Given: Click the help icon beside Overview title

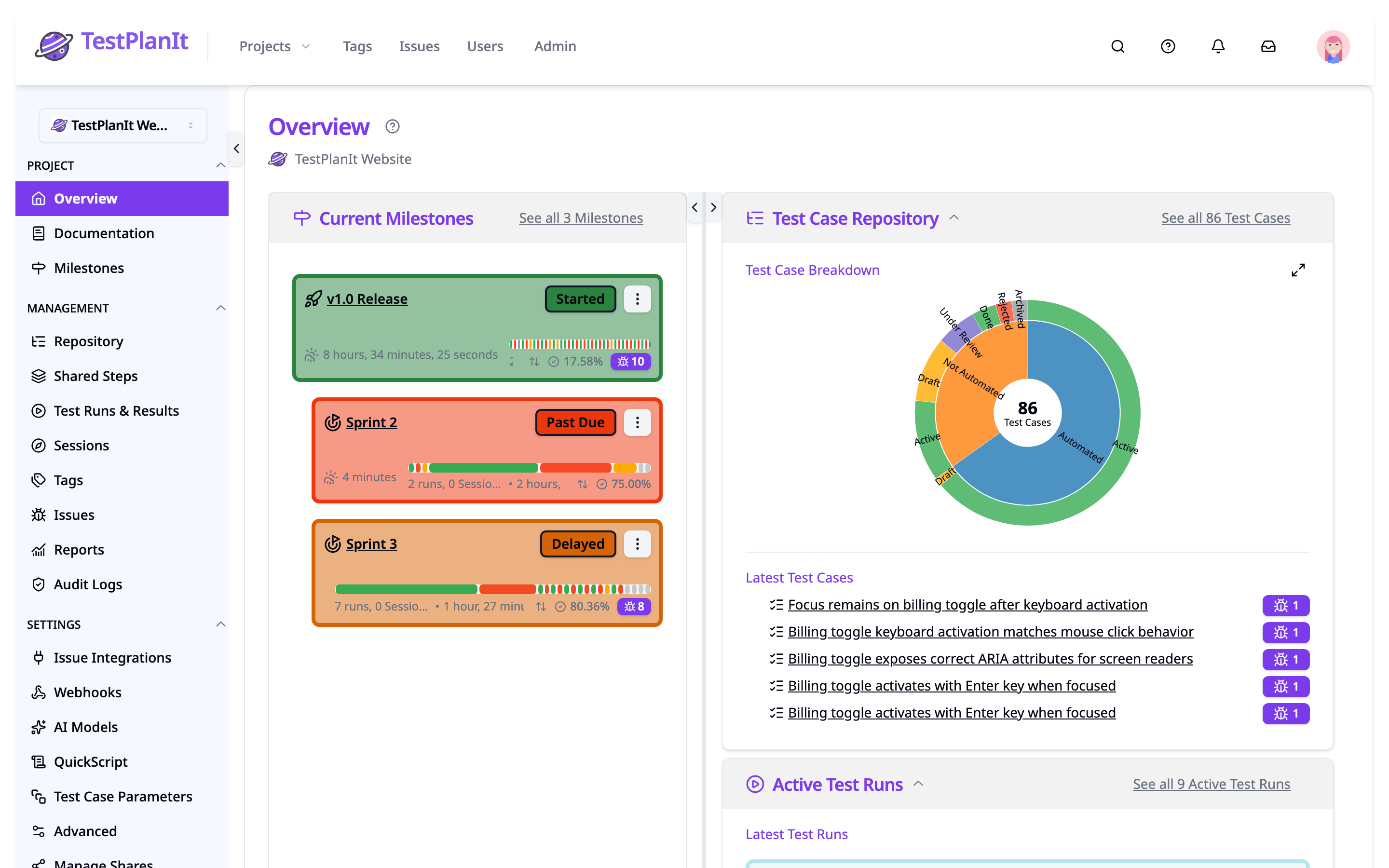Looking at the screenshot, I should pos(393,126).
